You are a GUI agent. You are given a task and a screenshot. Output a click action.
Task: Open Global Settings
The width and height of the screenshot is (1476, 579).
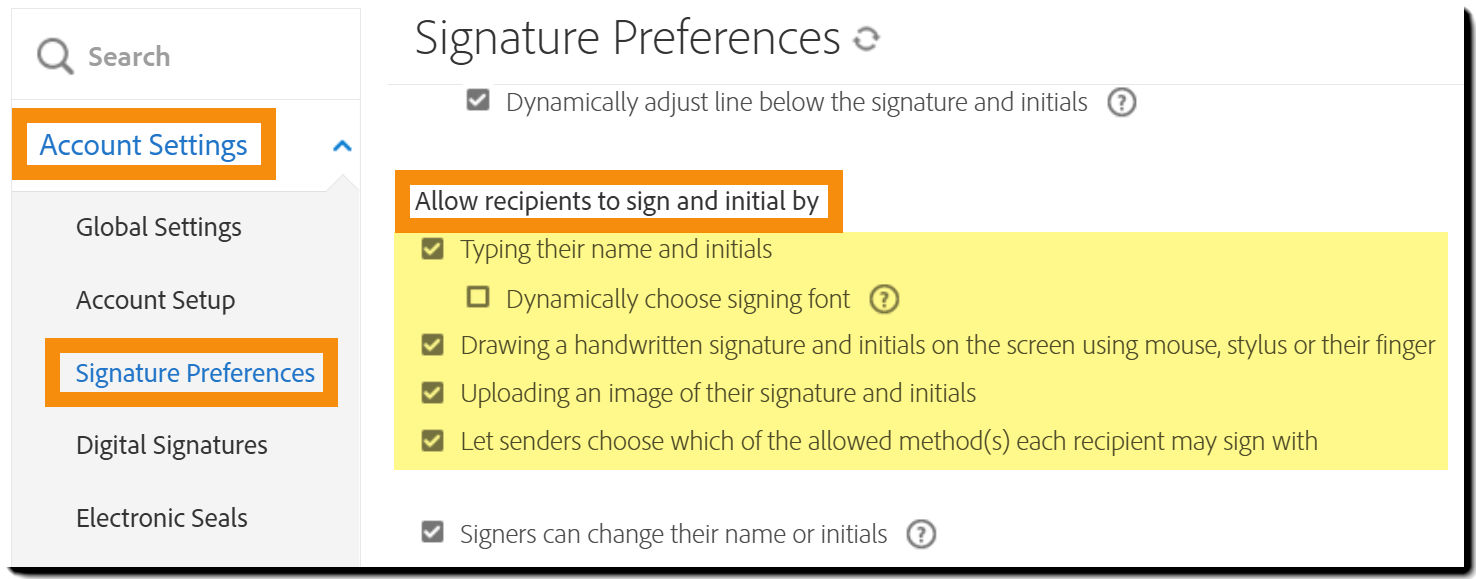pyautogui.click(x=158, y=227)
